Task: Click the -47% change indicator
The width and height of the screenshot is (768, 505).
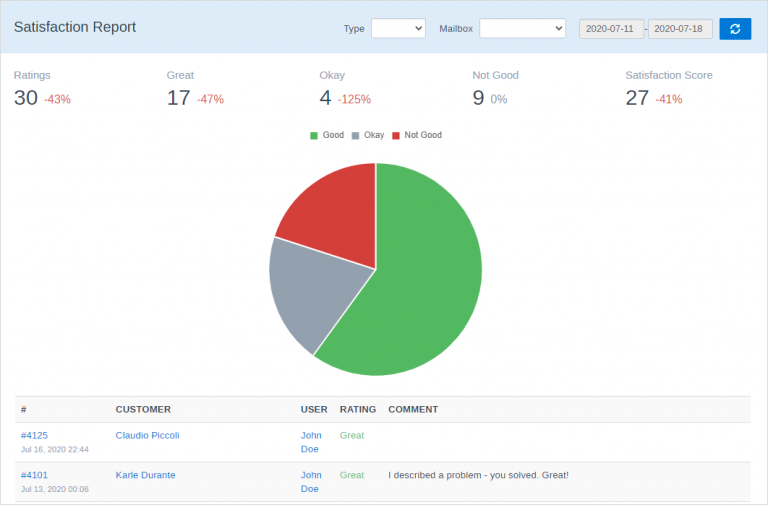Action: click(210, 99)
